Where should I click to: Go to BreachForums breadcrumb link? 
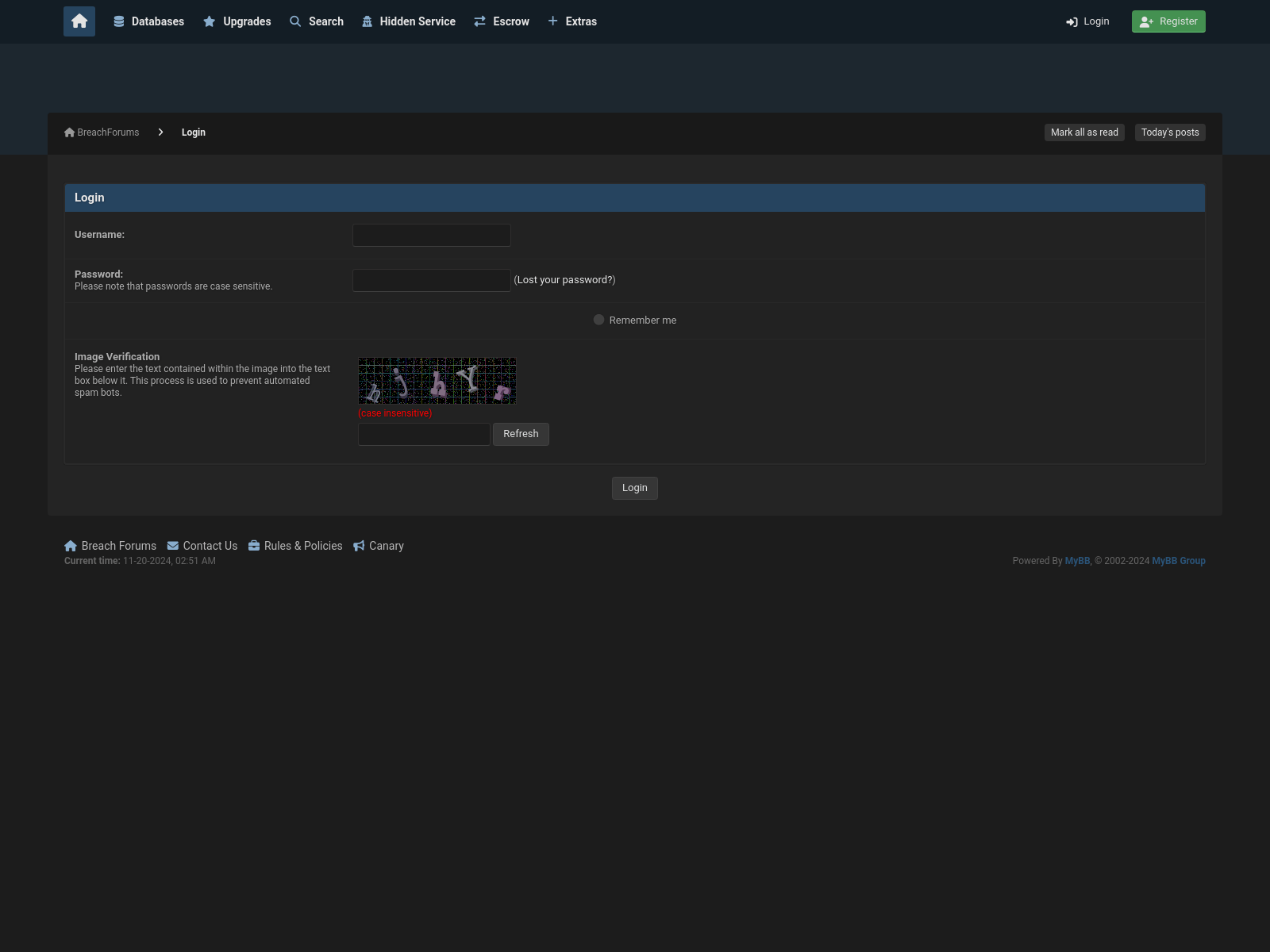pos(108,132)
